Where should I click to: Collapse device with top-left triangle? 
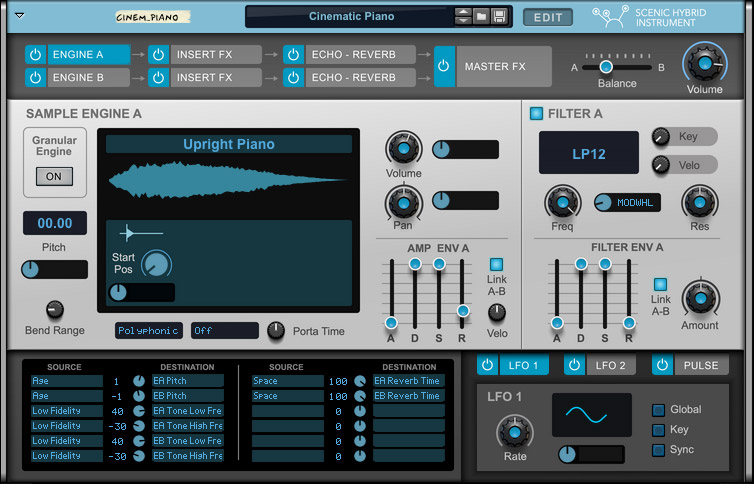point(19,16)
